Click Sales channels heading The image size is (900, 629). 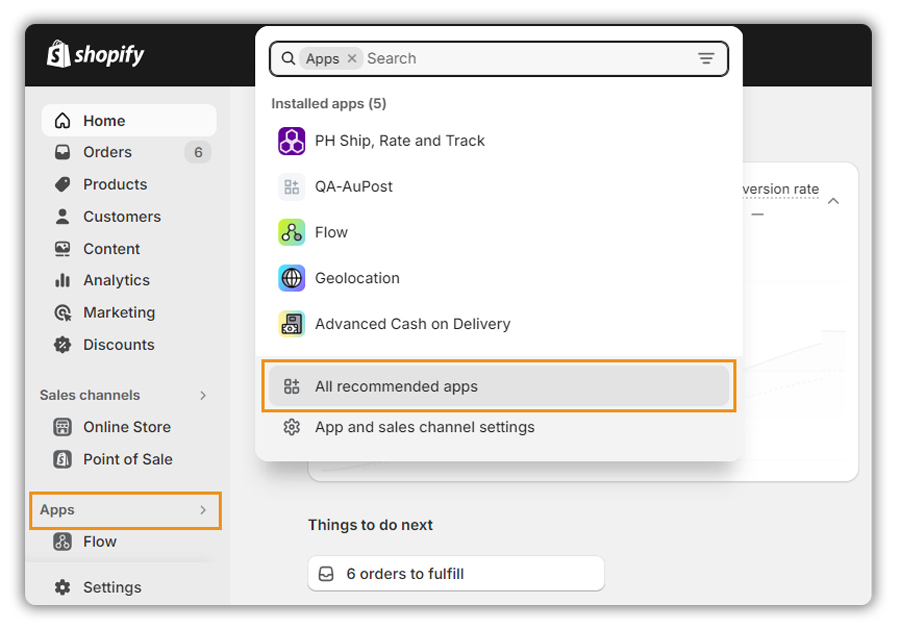(x=90, y=395)
